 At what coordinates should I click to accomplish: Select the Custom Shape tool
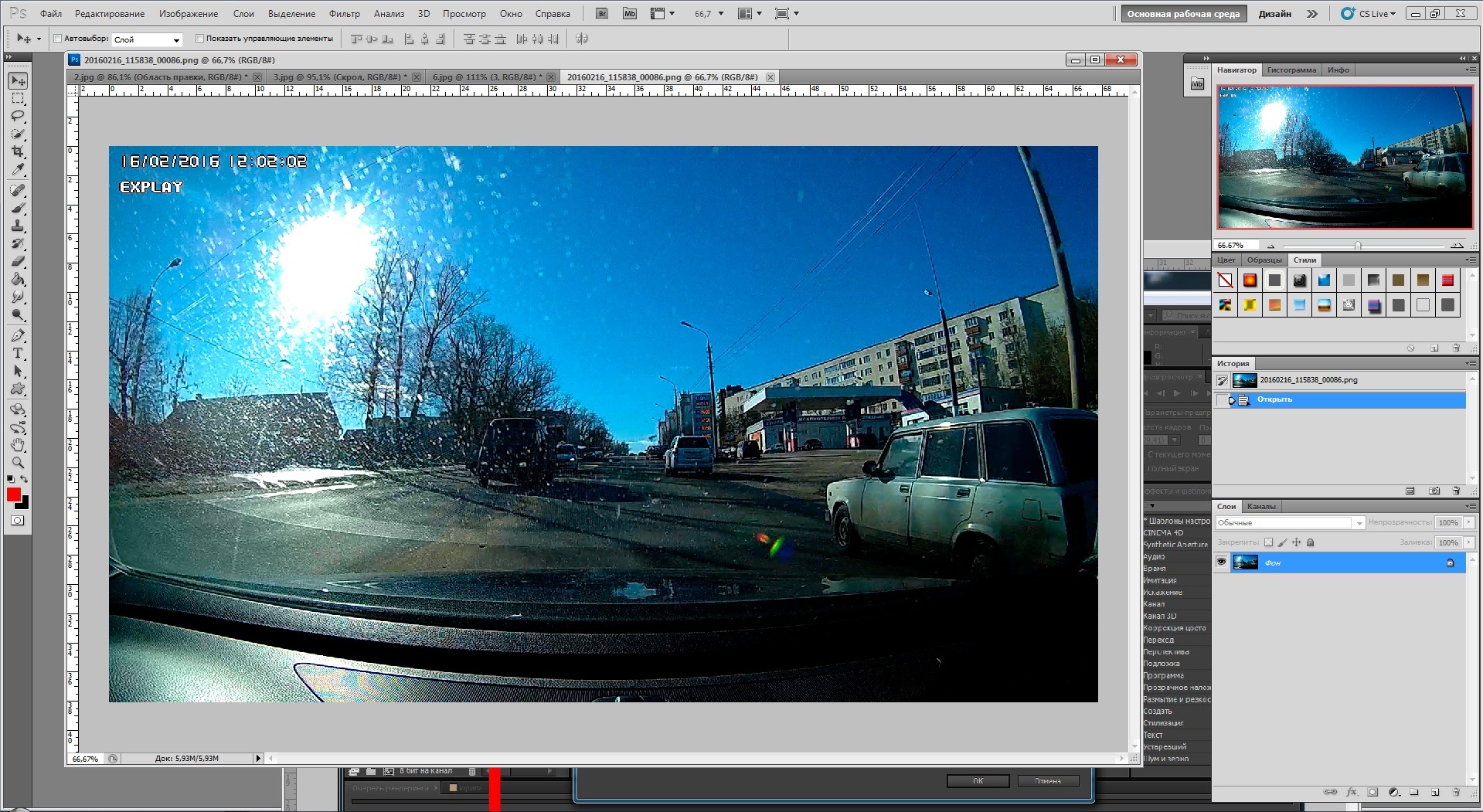(x=18, y=389)
